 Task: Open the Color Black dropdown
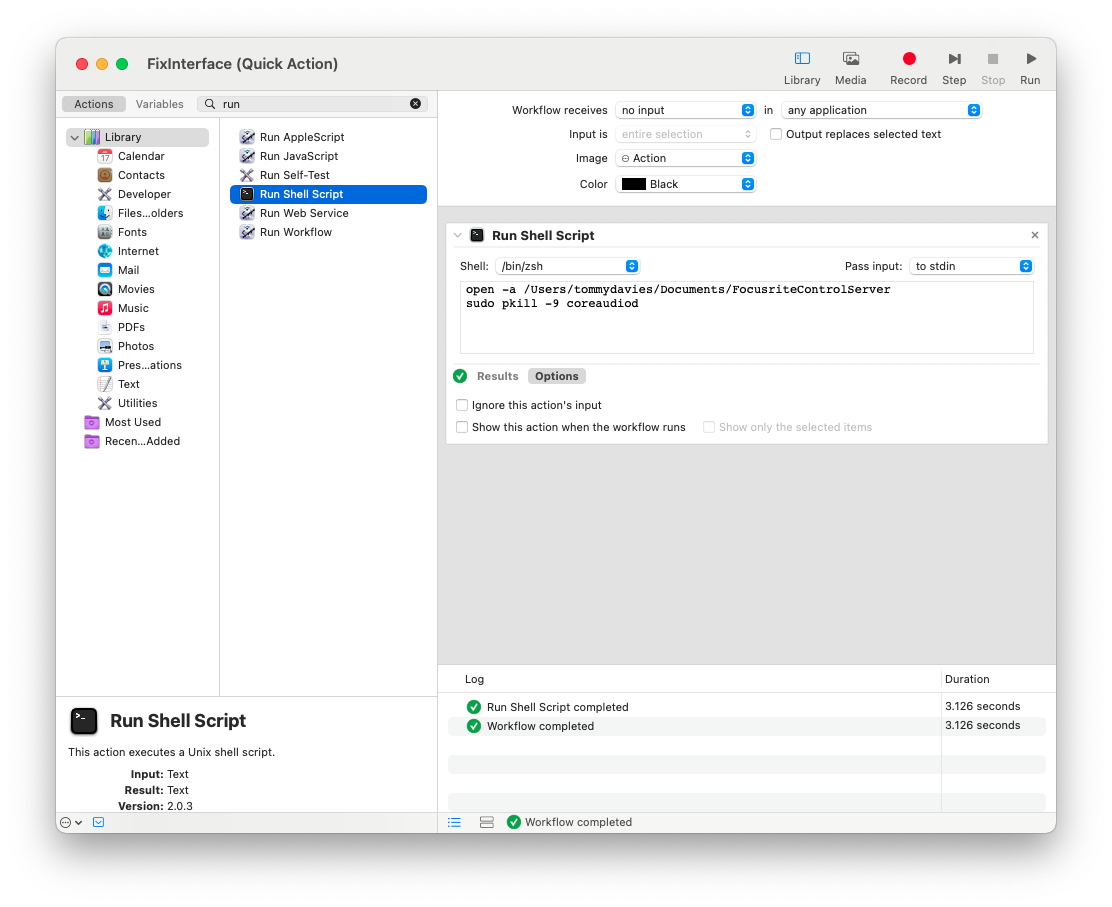click(x=685, y=184)
